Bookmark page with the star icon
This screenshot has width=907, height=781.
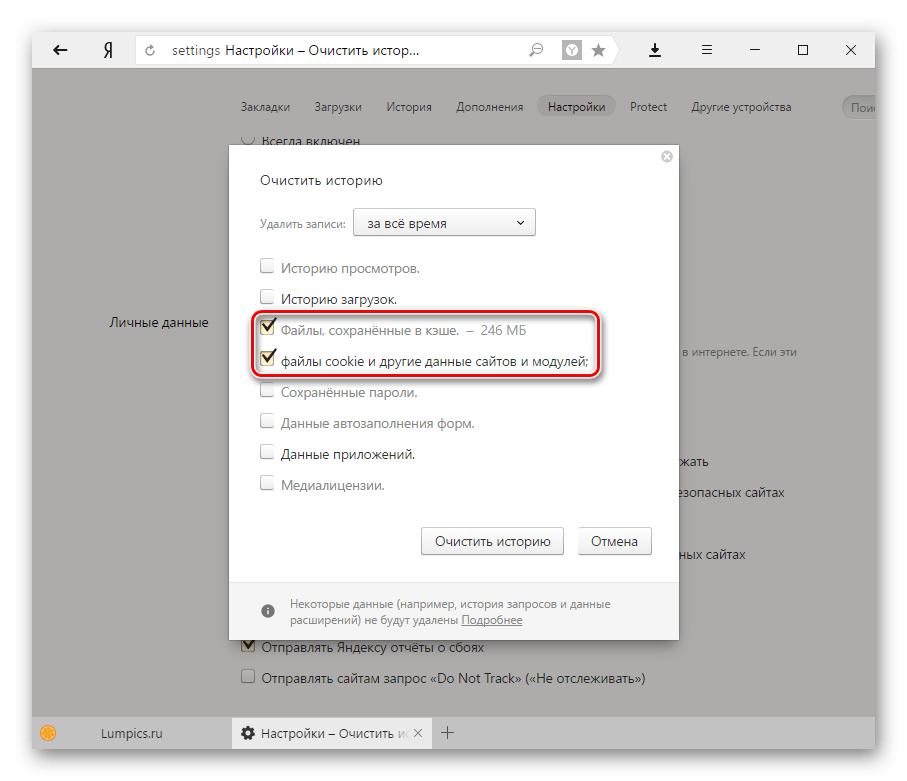click(599, 50)
